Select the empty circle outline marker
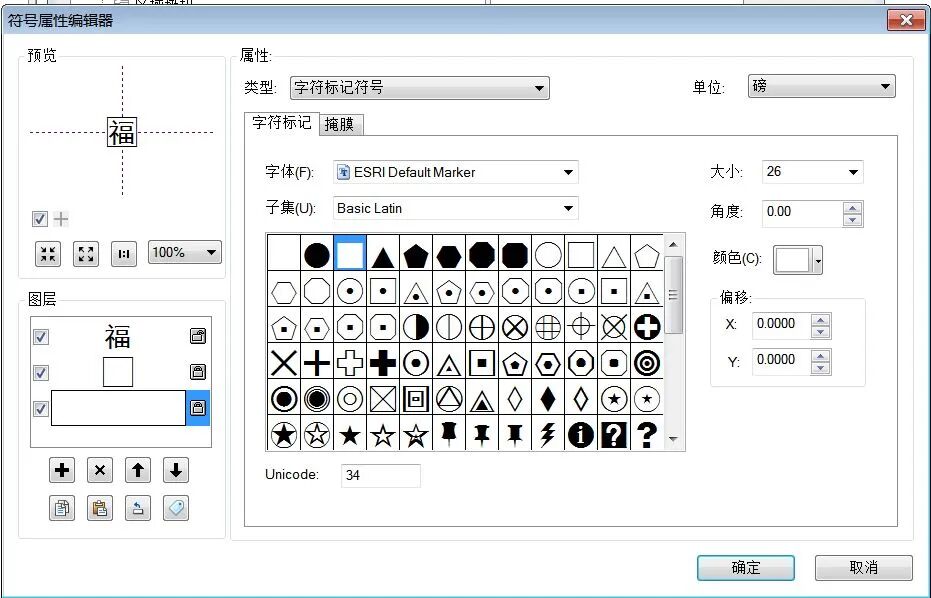 [x=547, y=255]
